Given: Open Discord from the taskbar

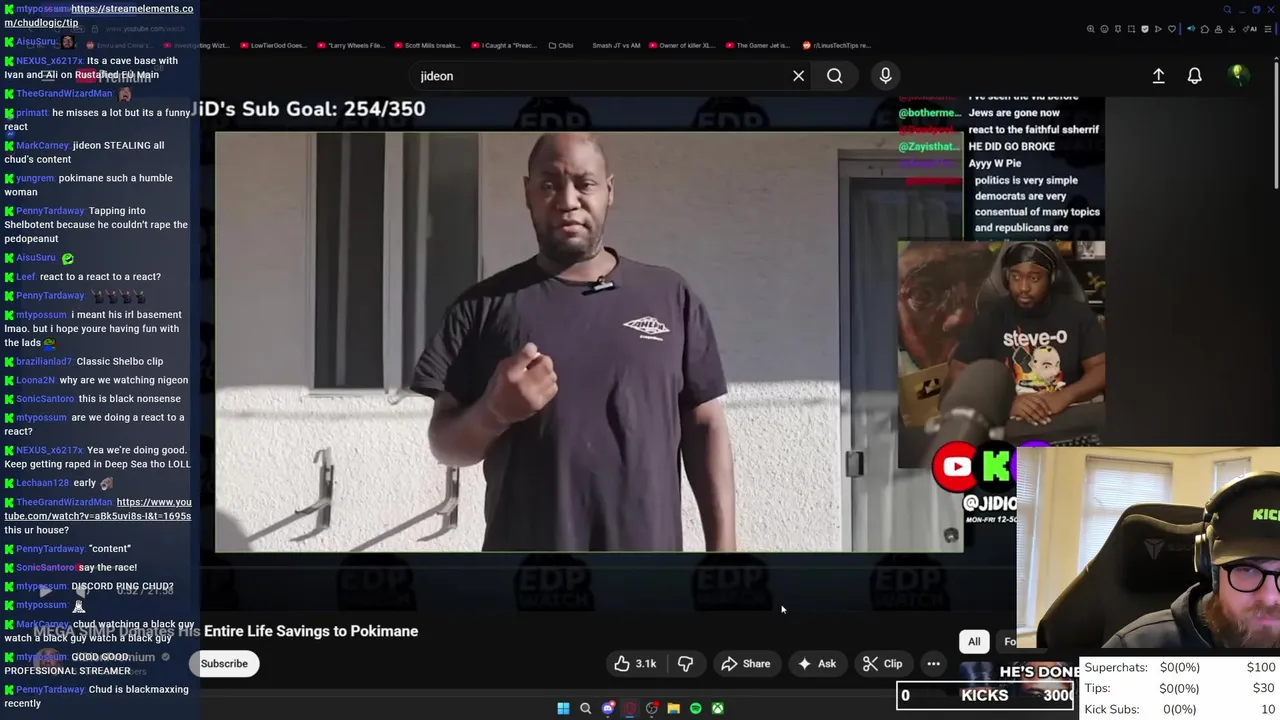Looking at the screenshot, I should point(607,708).
